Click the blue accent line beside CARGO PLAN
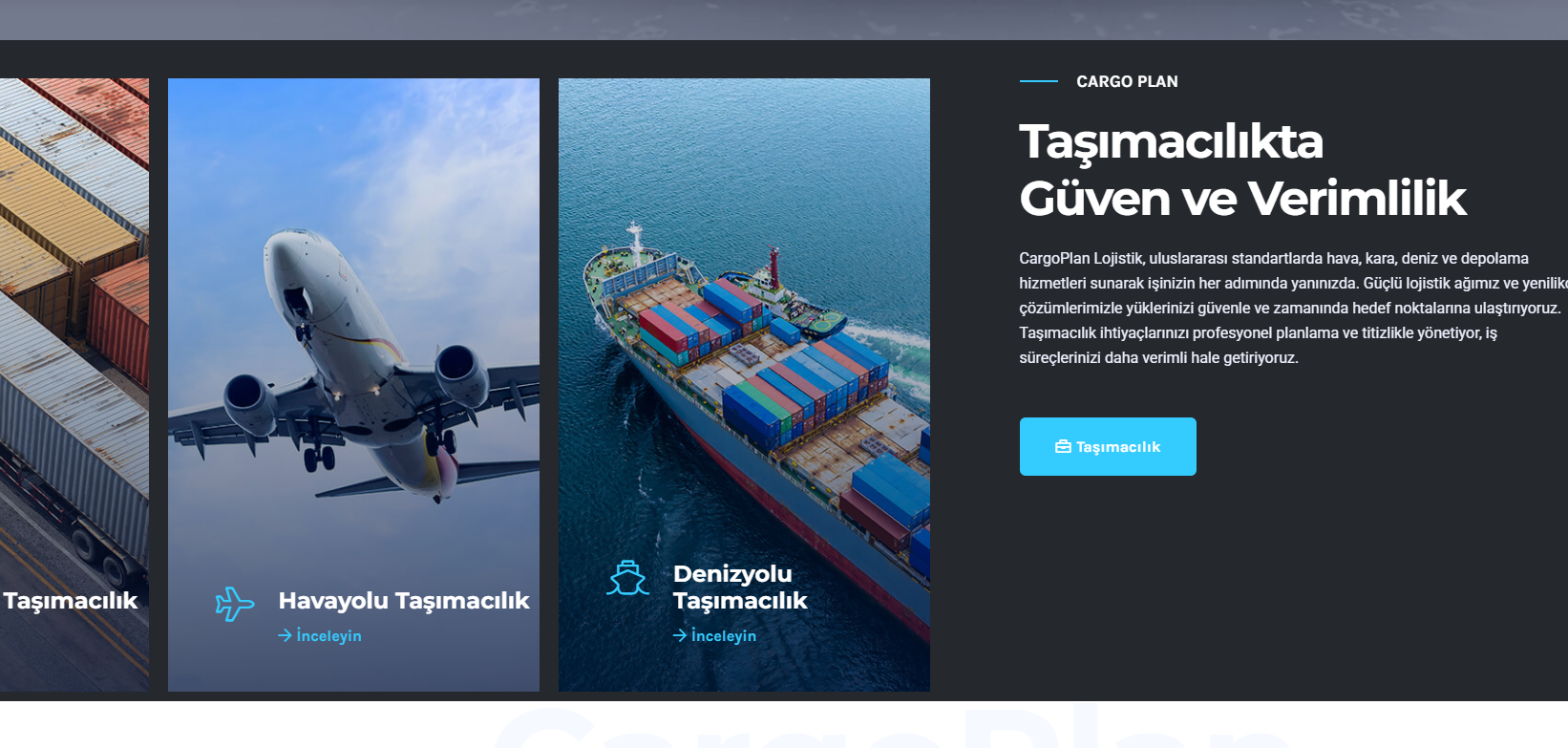This screenshot has width=1568, height=748. point(1038,82)
